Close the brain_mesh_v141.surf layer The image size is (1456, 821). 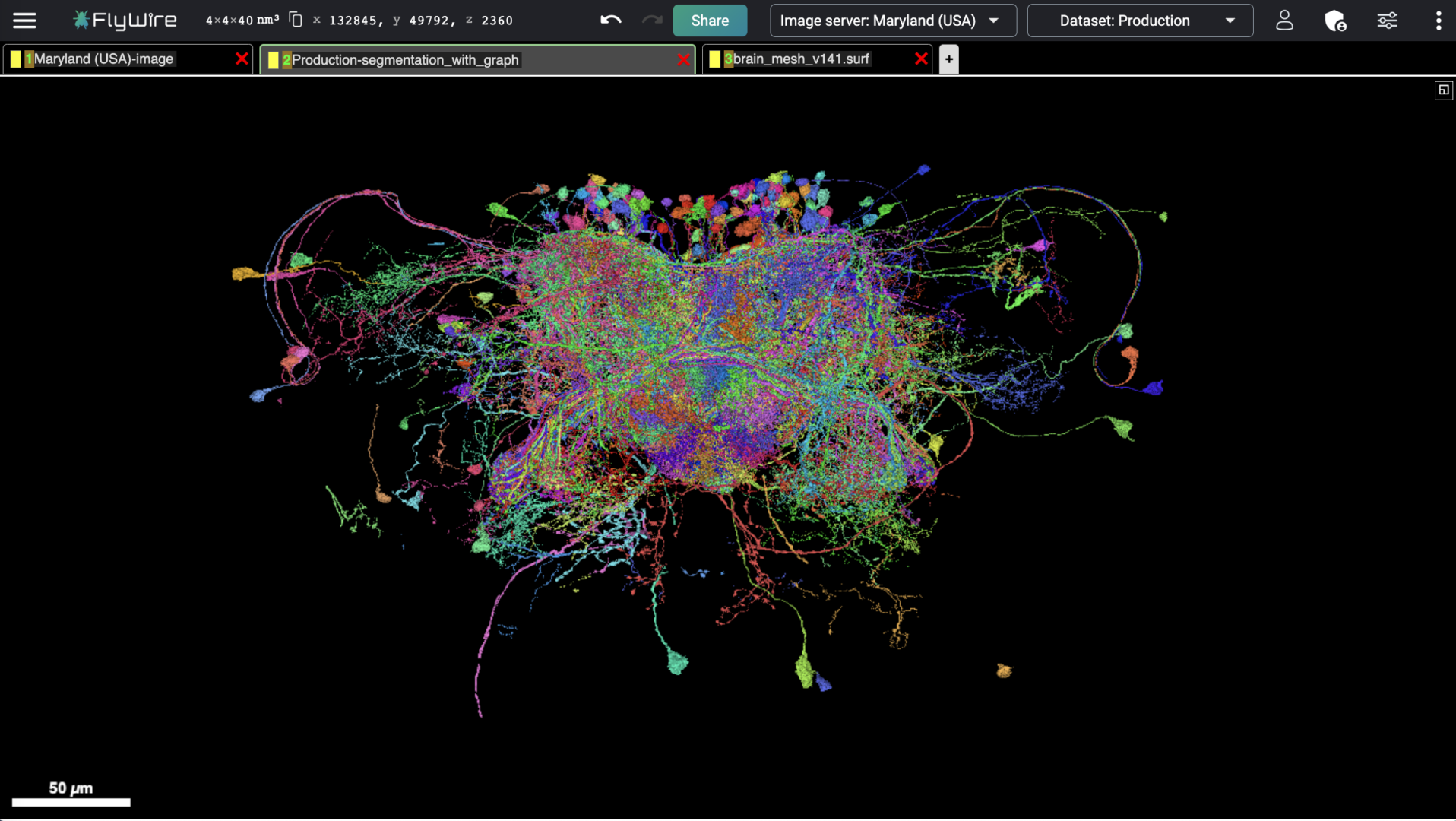[x=921, y=59]
